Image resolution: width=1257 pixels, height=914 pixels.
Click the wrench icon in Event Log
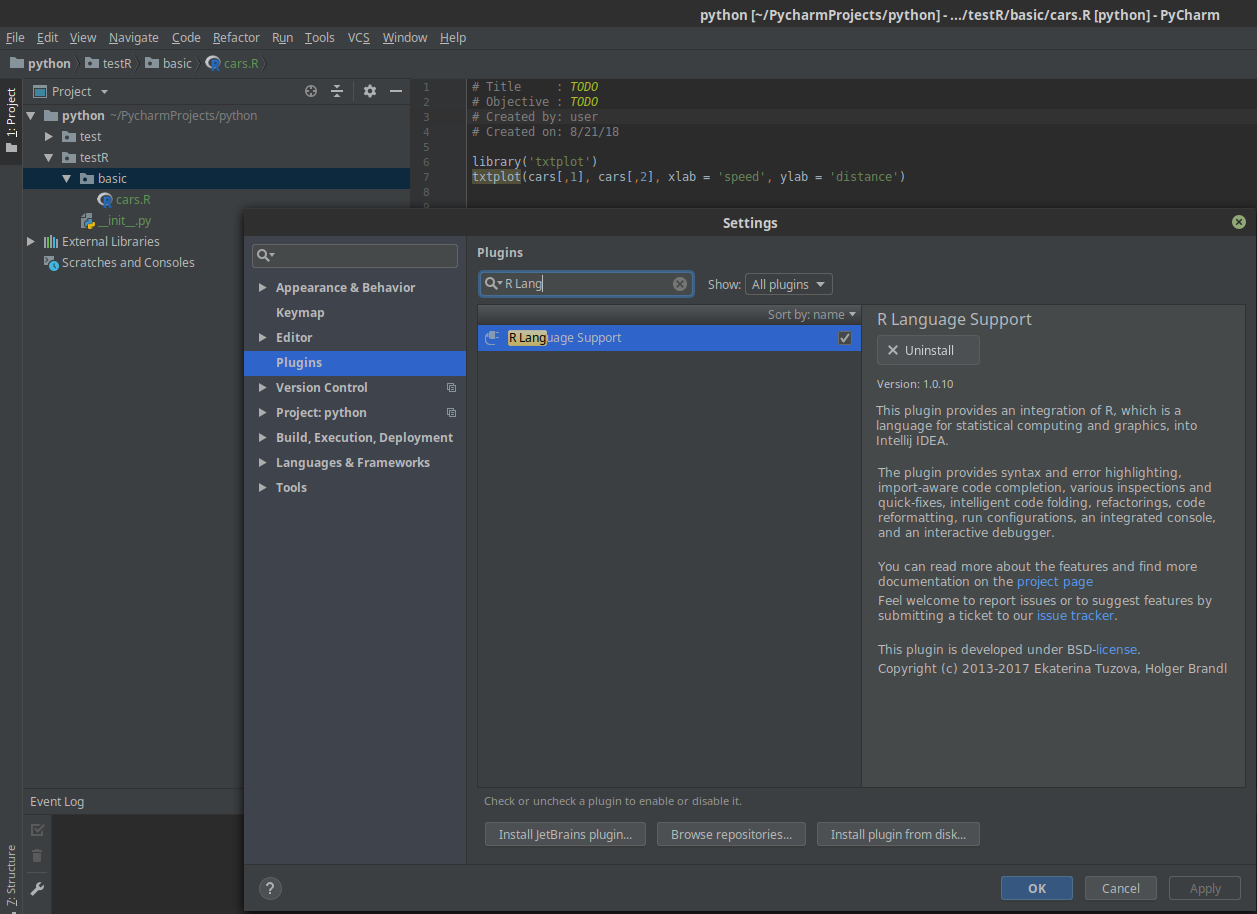pyautogui.click(x=37, y=888)
